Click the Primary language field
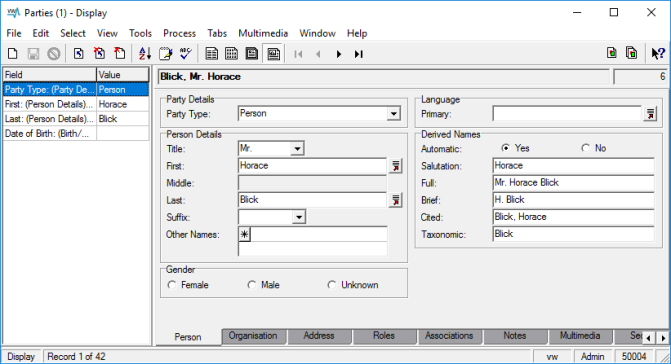The height and width of the screenshot is (364, 671). pos(567,114)
